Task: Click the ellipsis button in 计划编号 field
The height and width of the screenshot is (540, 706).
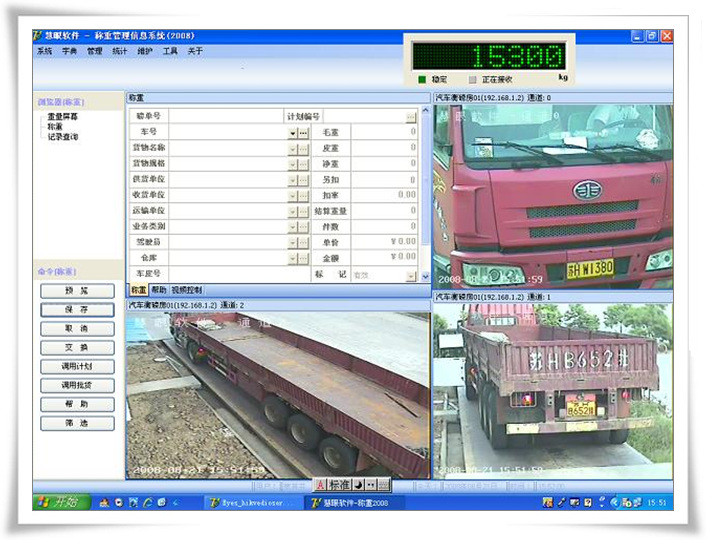Action: pos(411,117)
